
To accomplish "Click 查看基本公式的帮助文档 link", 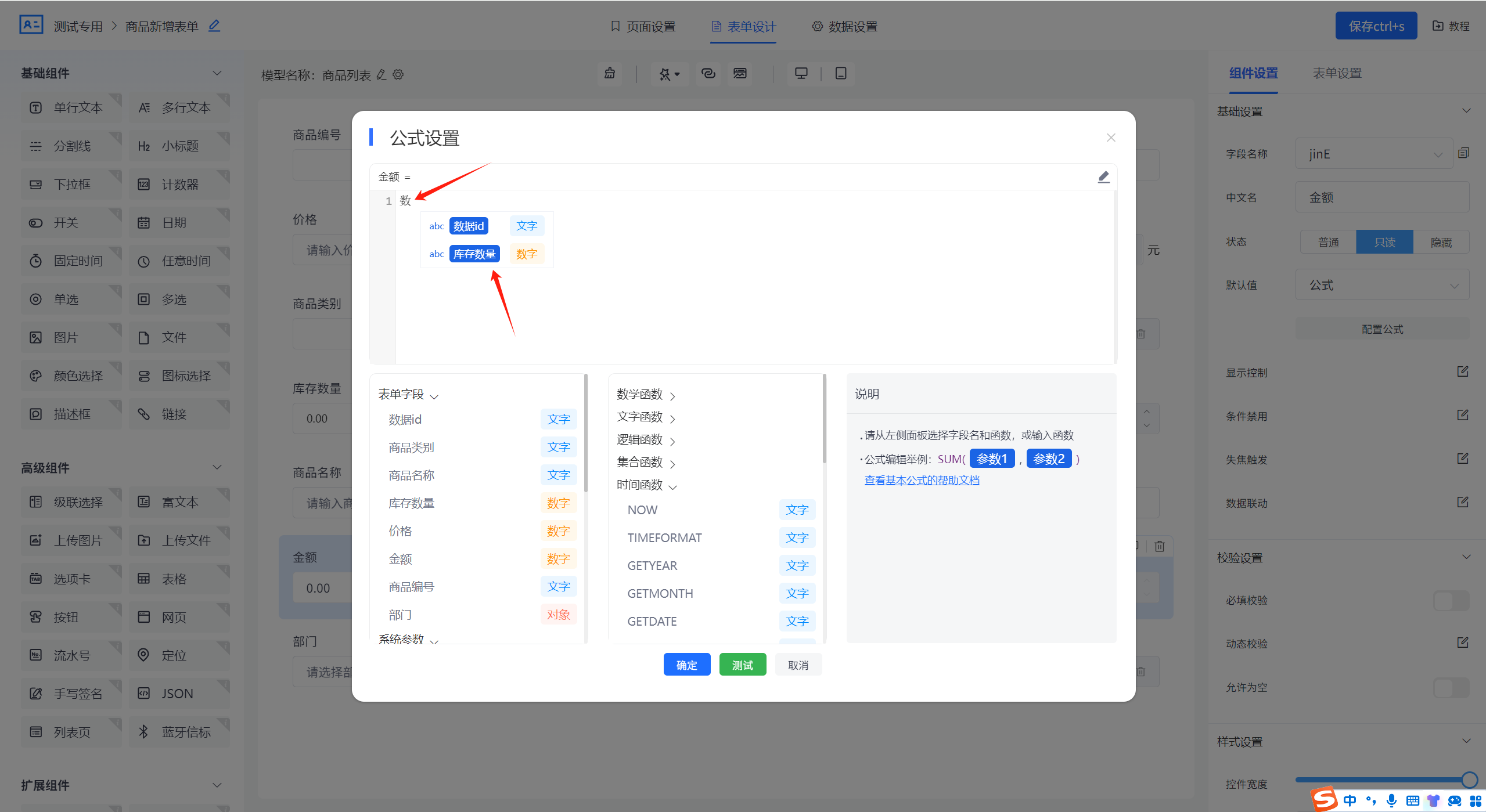I will tap(921, 480).
